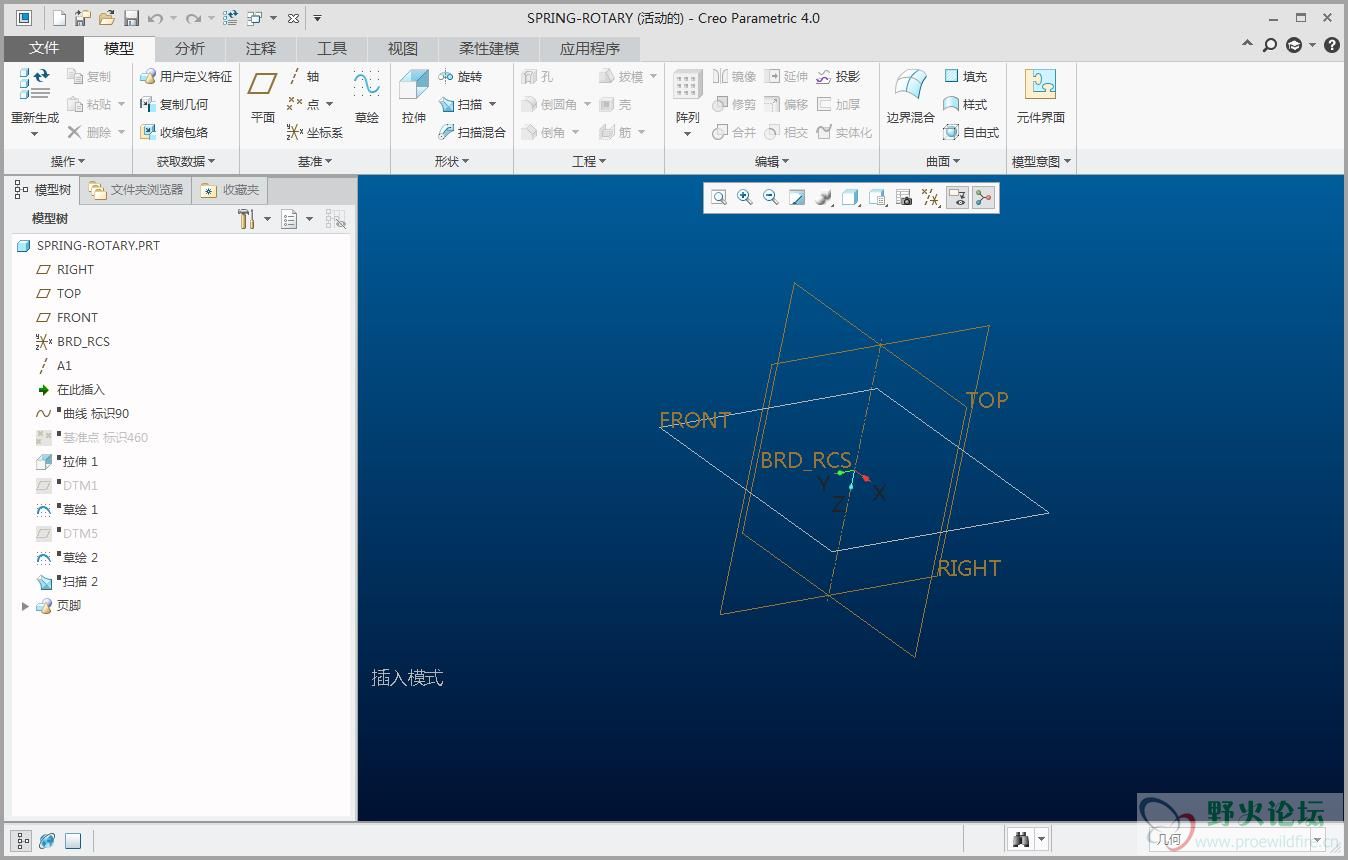This screenshot has height=860, width=1348.
Task: Select the 平面 (Plane) datum tool
Action: (263, 98)
